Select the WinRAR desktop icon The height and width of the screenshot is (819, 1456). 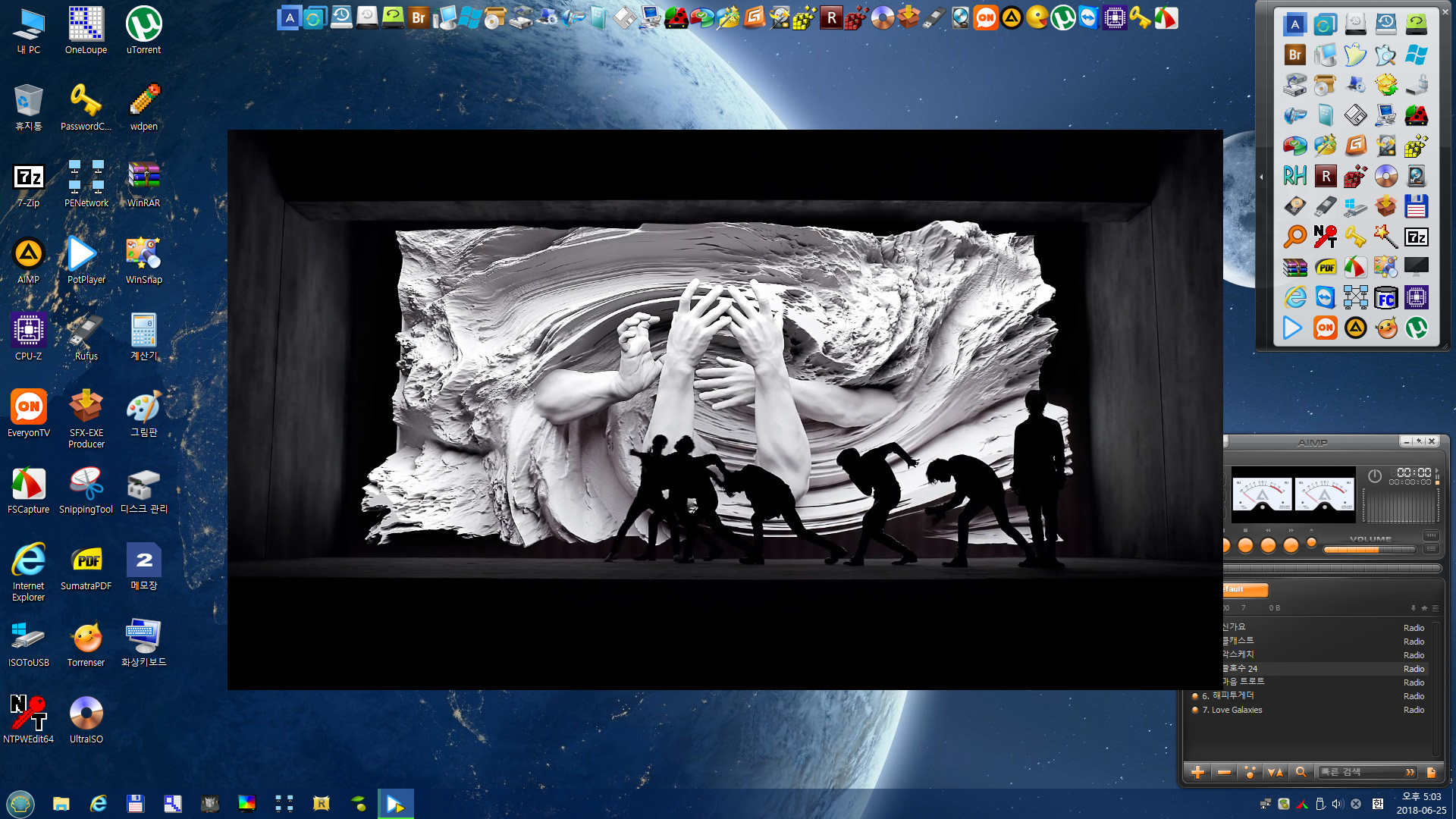(x=143, y=184)
